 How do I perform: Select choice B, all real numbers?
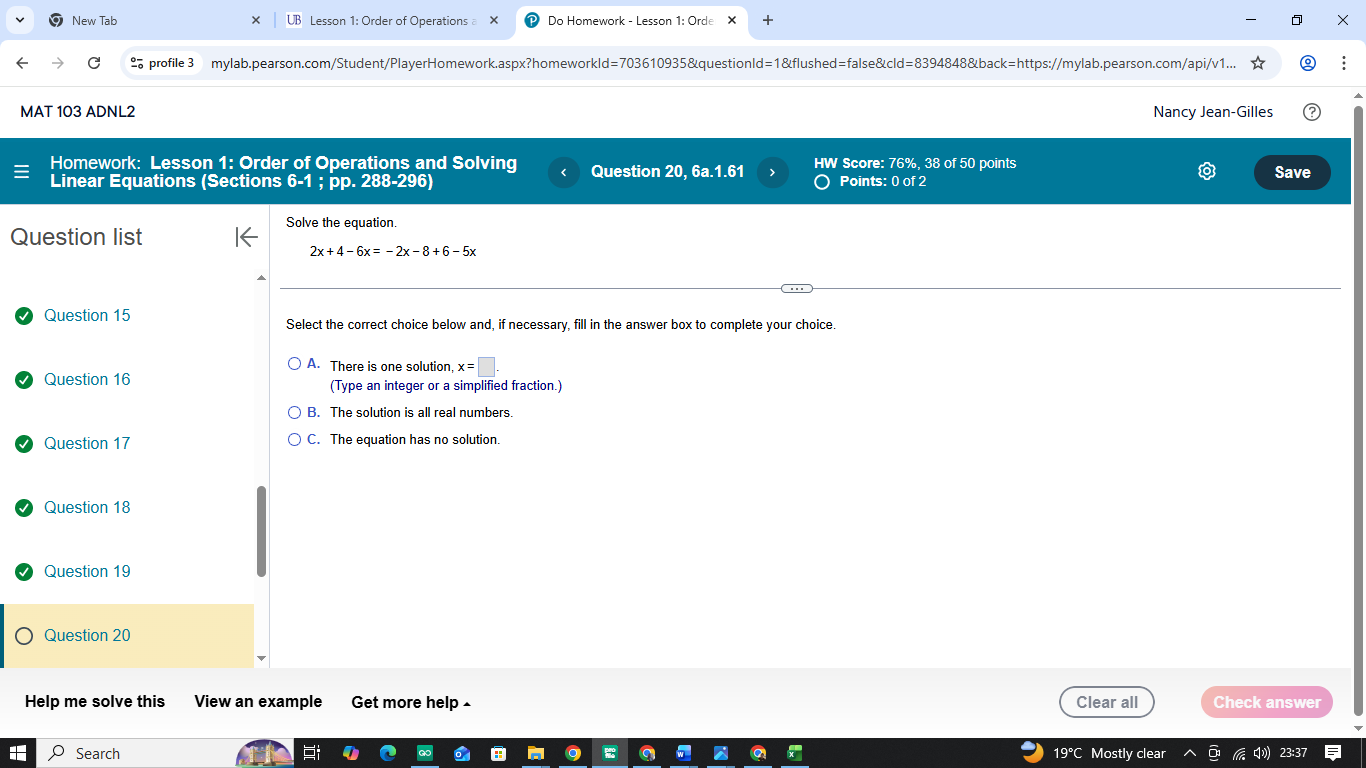pyautogui.click(x=294, y=412)
